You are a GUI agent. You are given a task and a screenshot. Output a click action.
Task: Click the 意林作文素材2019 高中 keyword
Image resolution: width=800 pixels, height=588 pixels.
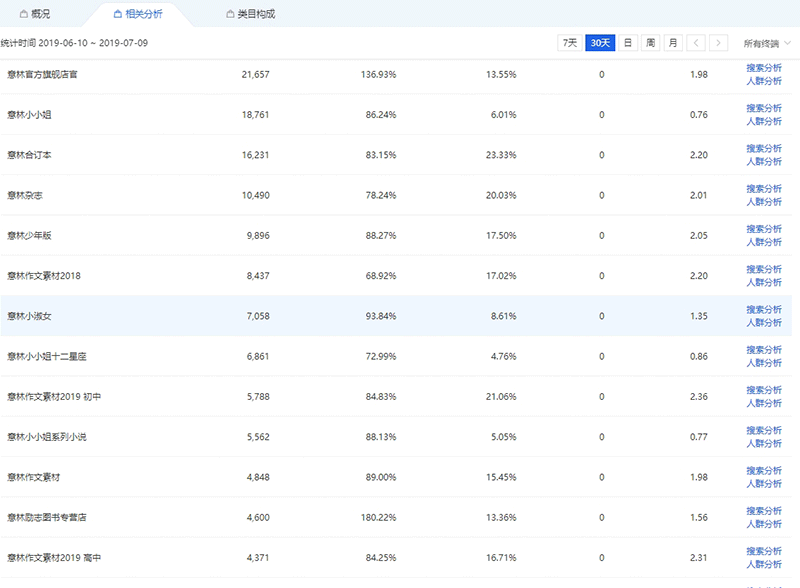point(54,558)
